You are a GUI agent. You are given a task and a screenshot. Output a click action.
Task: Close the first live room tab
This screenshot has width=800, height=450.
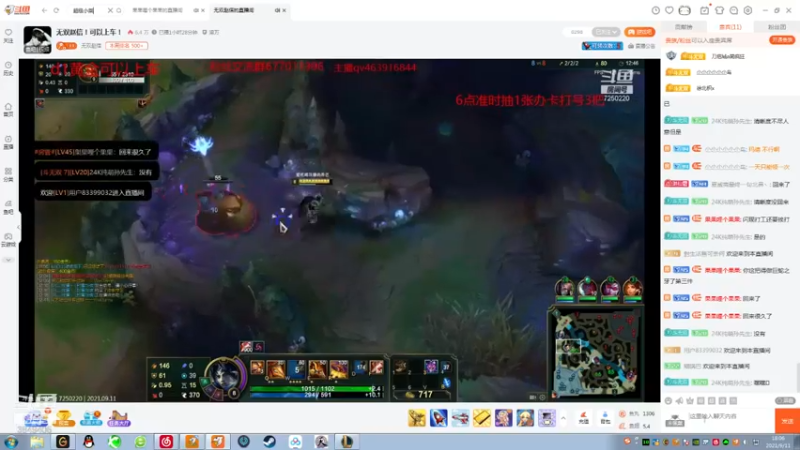tap(203, 10)
